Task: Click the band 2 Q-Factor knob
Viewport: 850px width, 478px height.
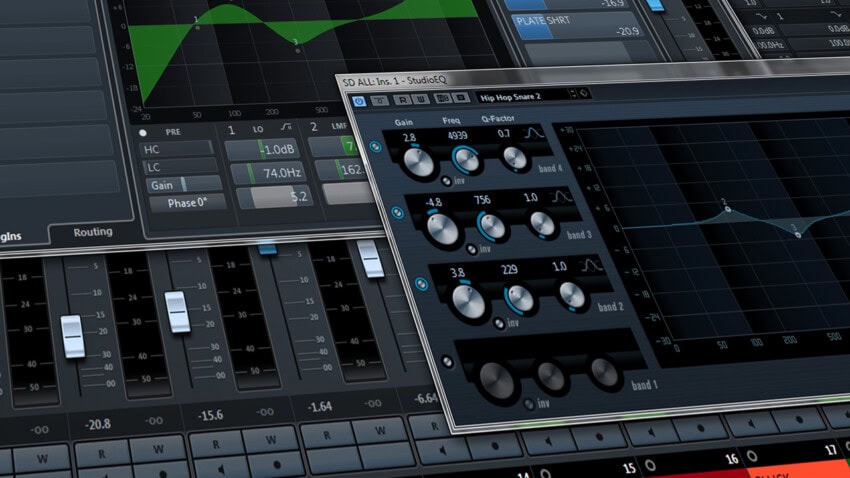Action: coord(572,295)
